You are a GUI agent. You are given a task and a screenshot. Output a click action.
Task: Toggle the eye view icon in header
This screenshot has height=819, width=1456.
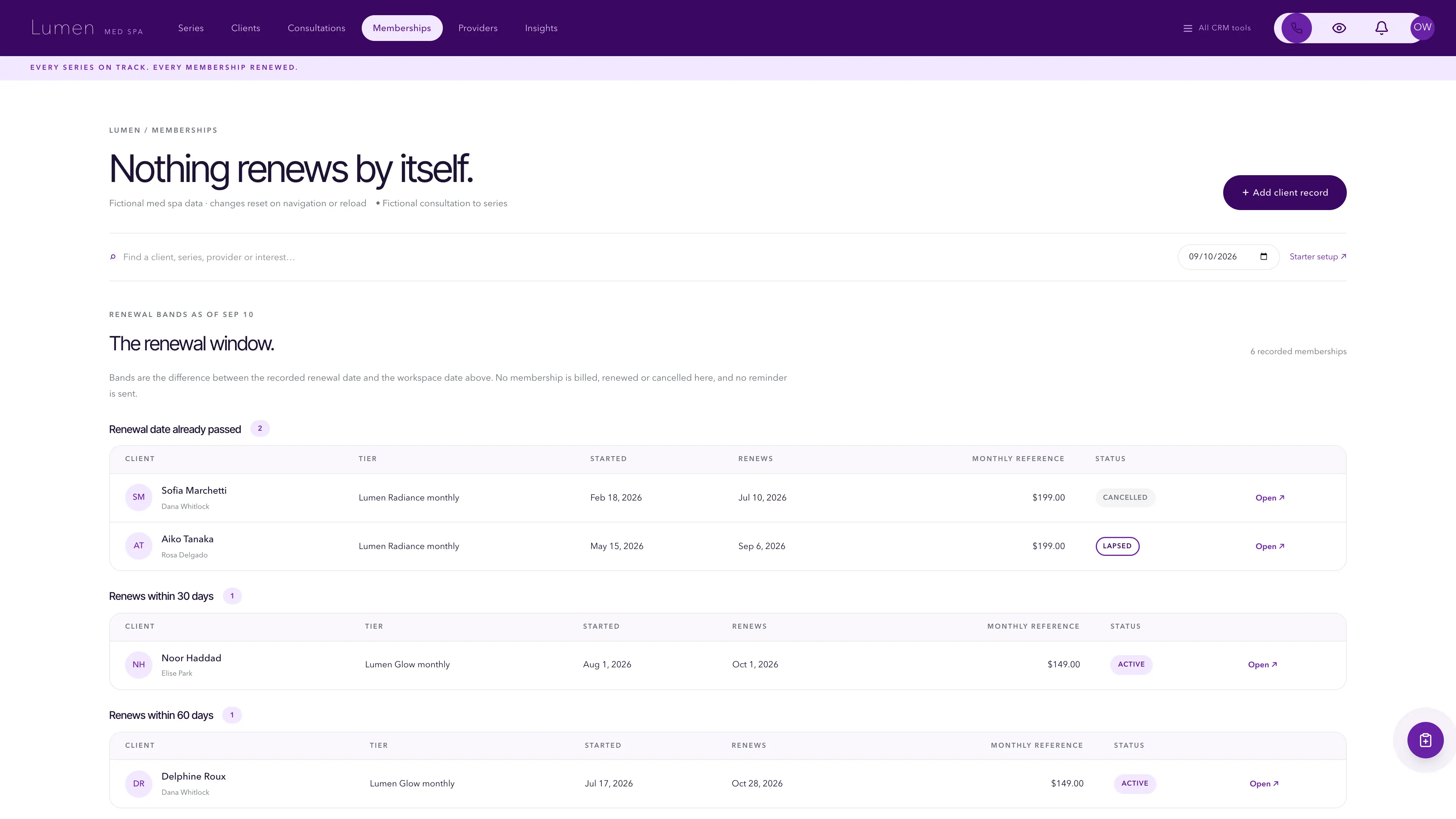1339,28
